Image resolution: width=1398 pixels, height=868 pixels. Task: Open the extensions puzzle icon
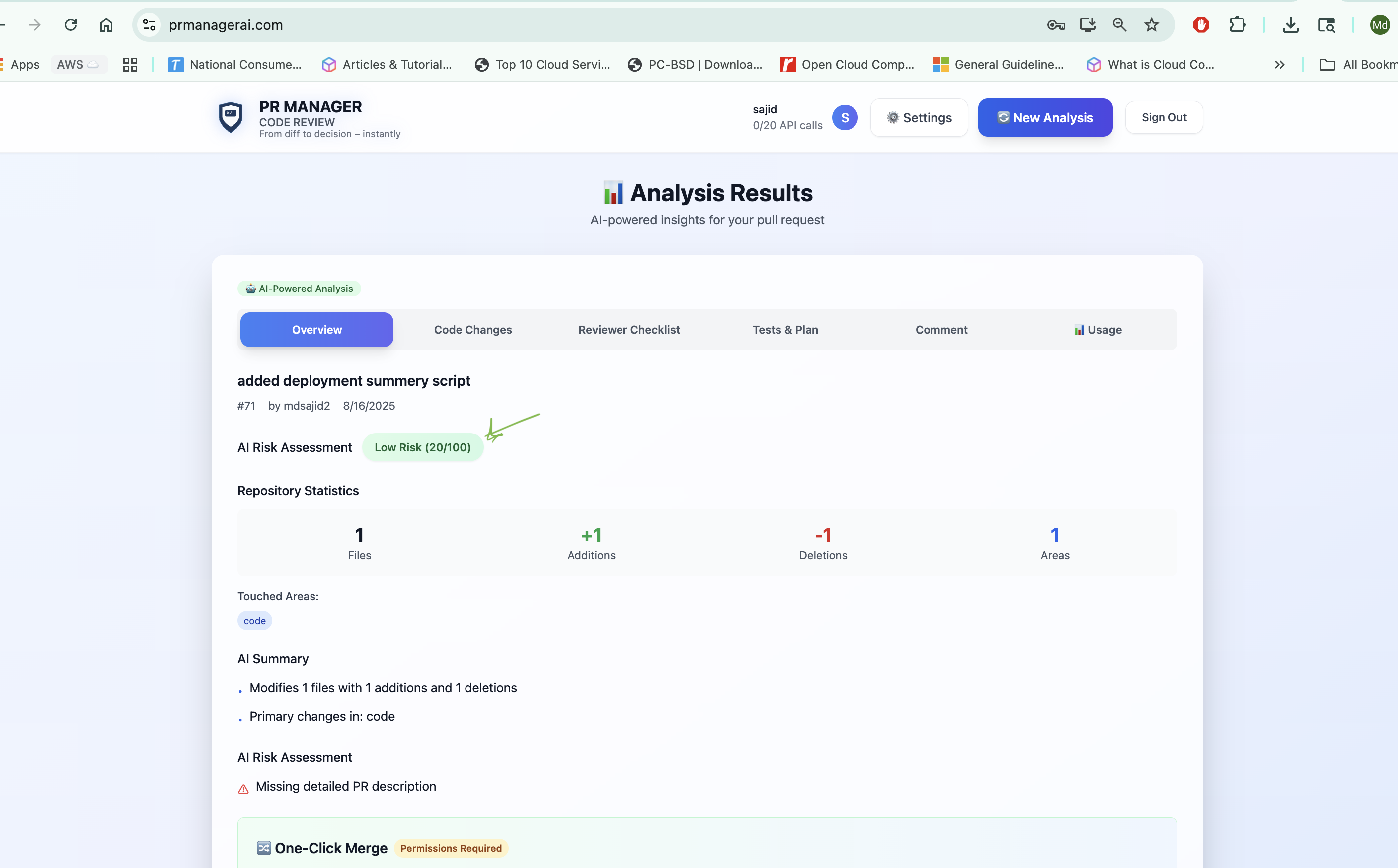[1237, 25]
